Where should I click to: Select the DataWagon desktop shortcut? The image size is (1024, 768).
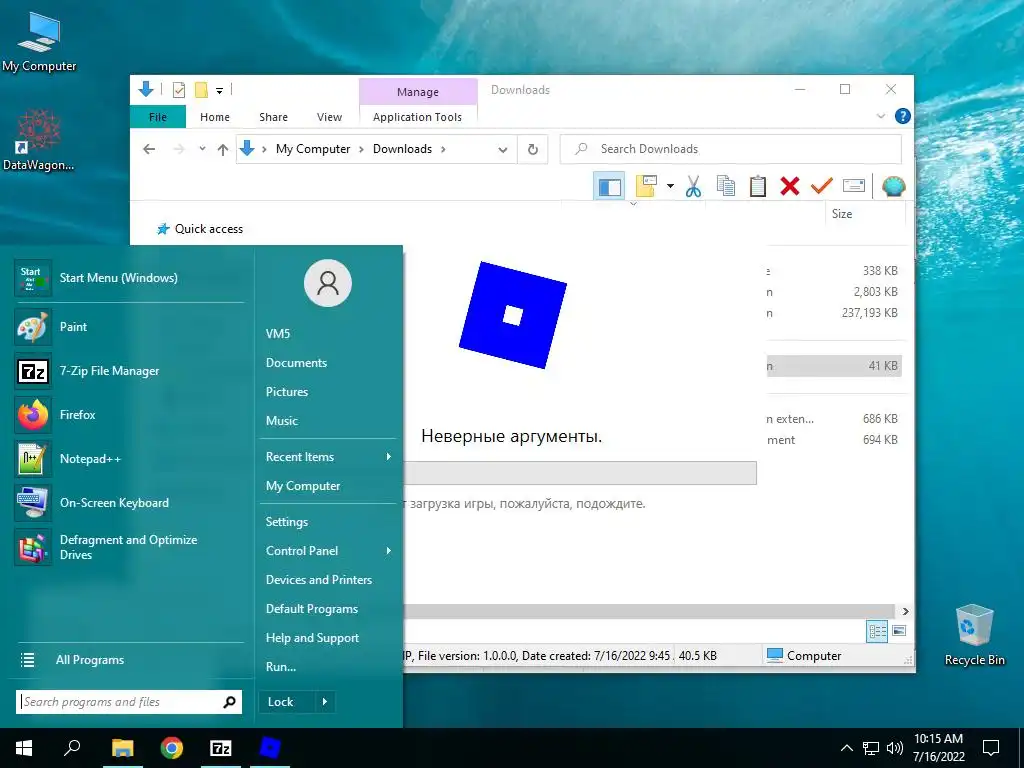coord(38,140)
